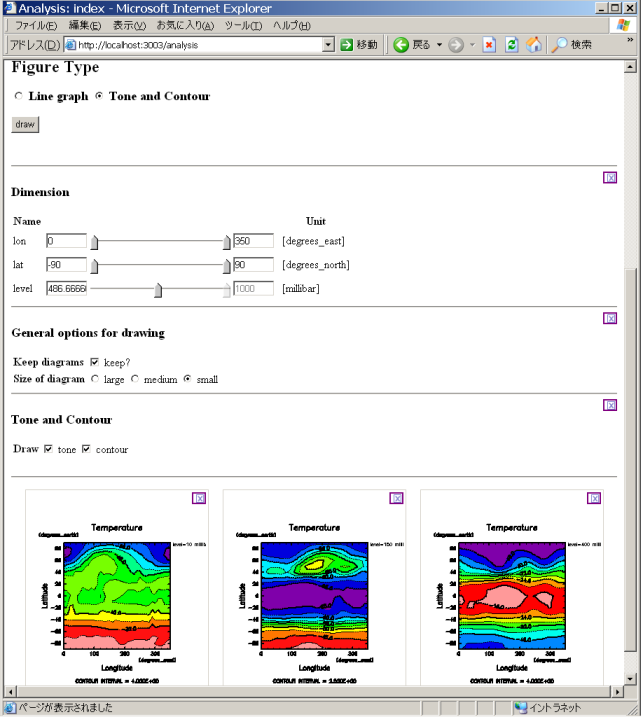641x717 pixels.
Task: Click the vertical scrollbar up arrow
Action: point(630,67)
